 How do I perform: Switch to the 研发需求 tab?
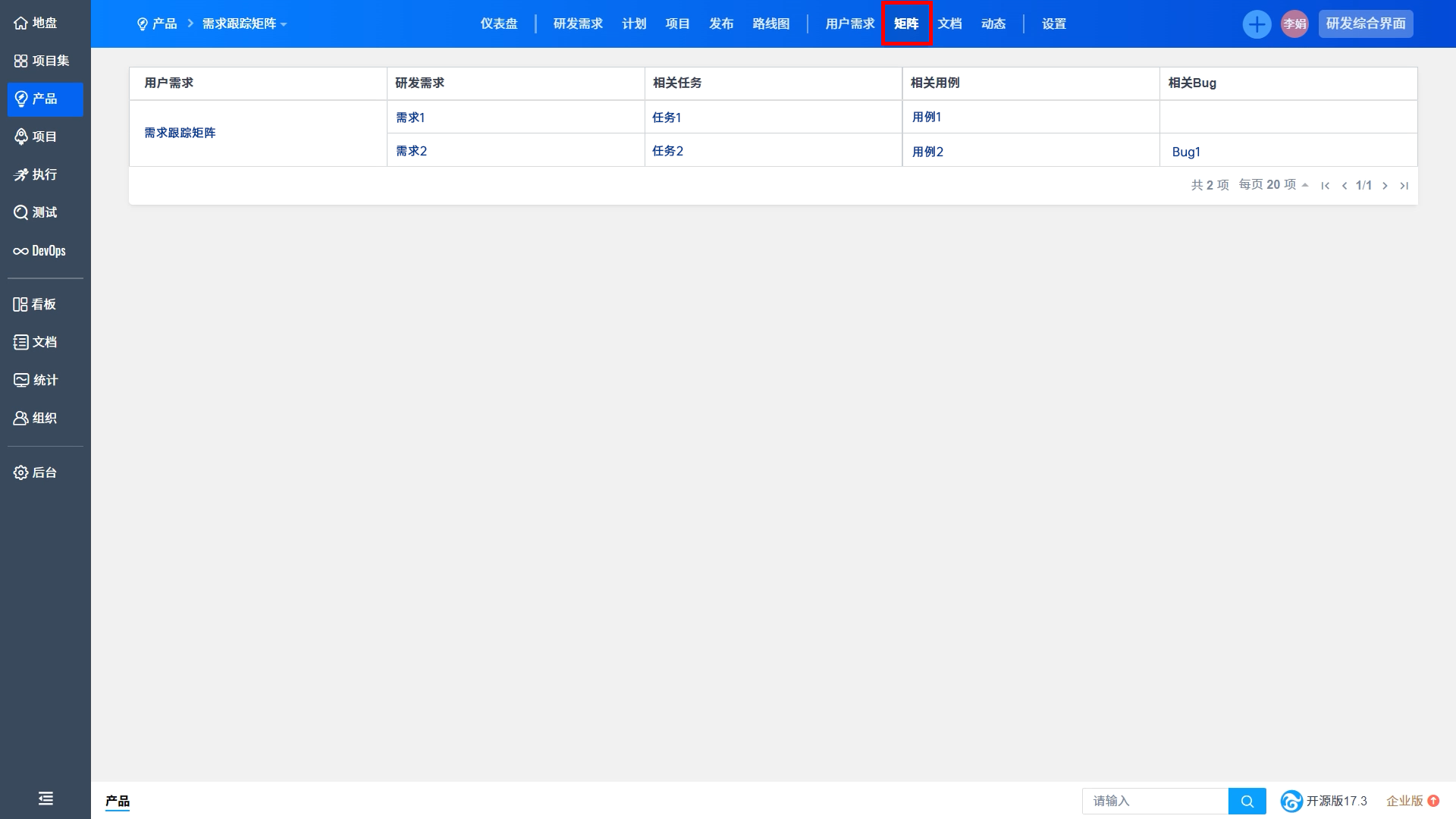click(578, 24)
